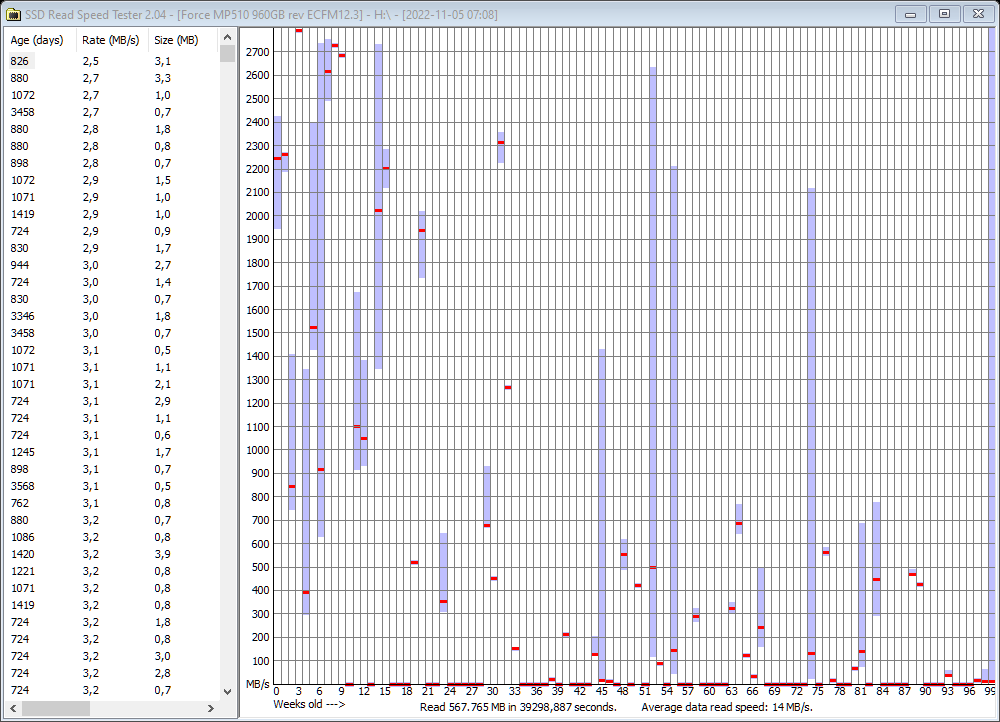
Task: Select the row 724 with size 3,0
Action: [112, 656]
